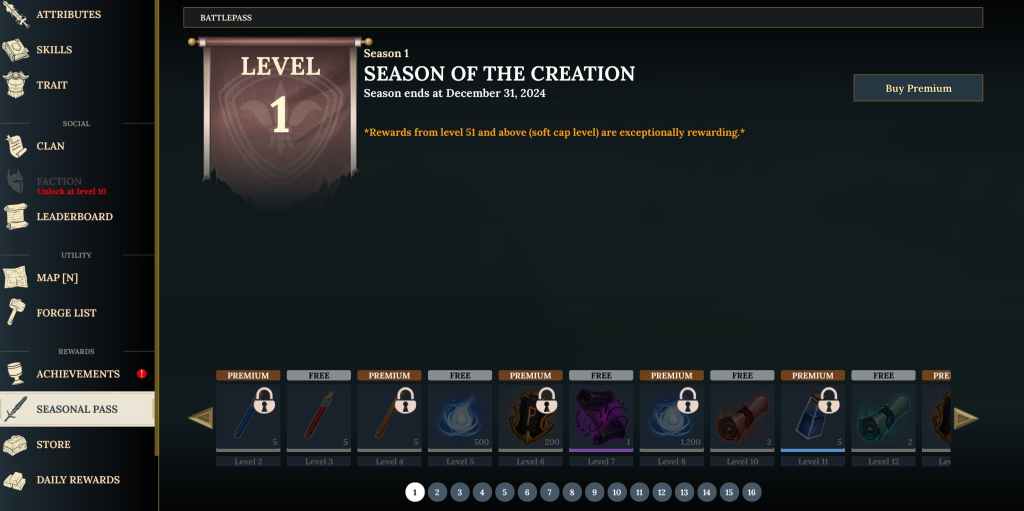Select the free Level 5 reward of 500
1024x511 pixels.
[460, 418]
